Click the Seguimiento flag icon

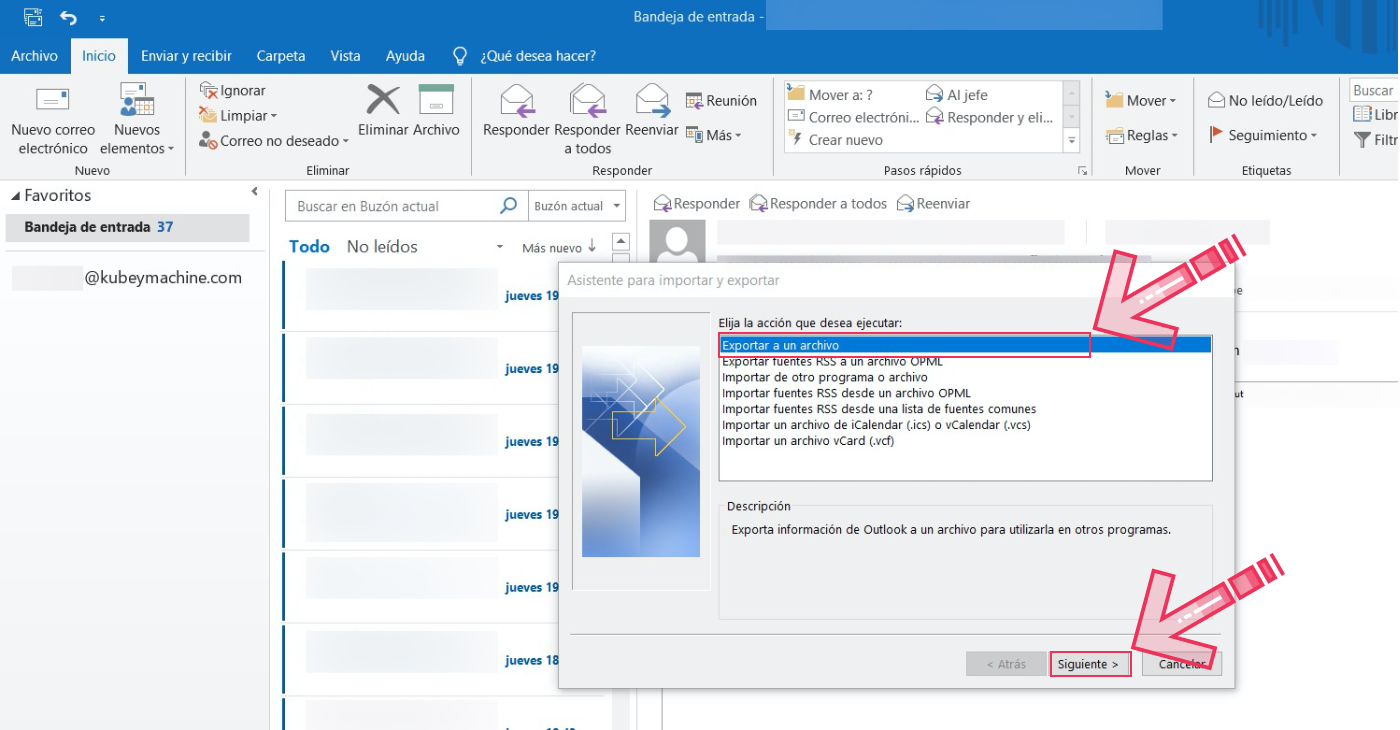1217,134
